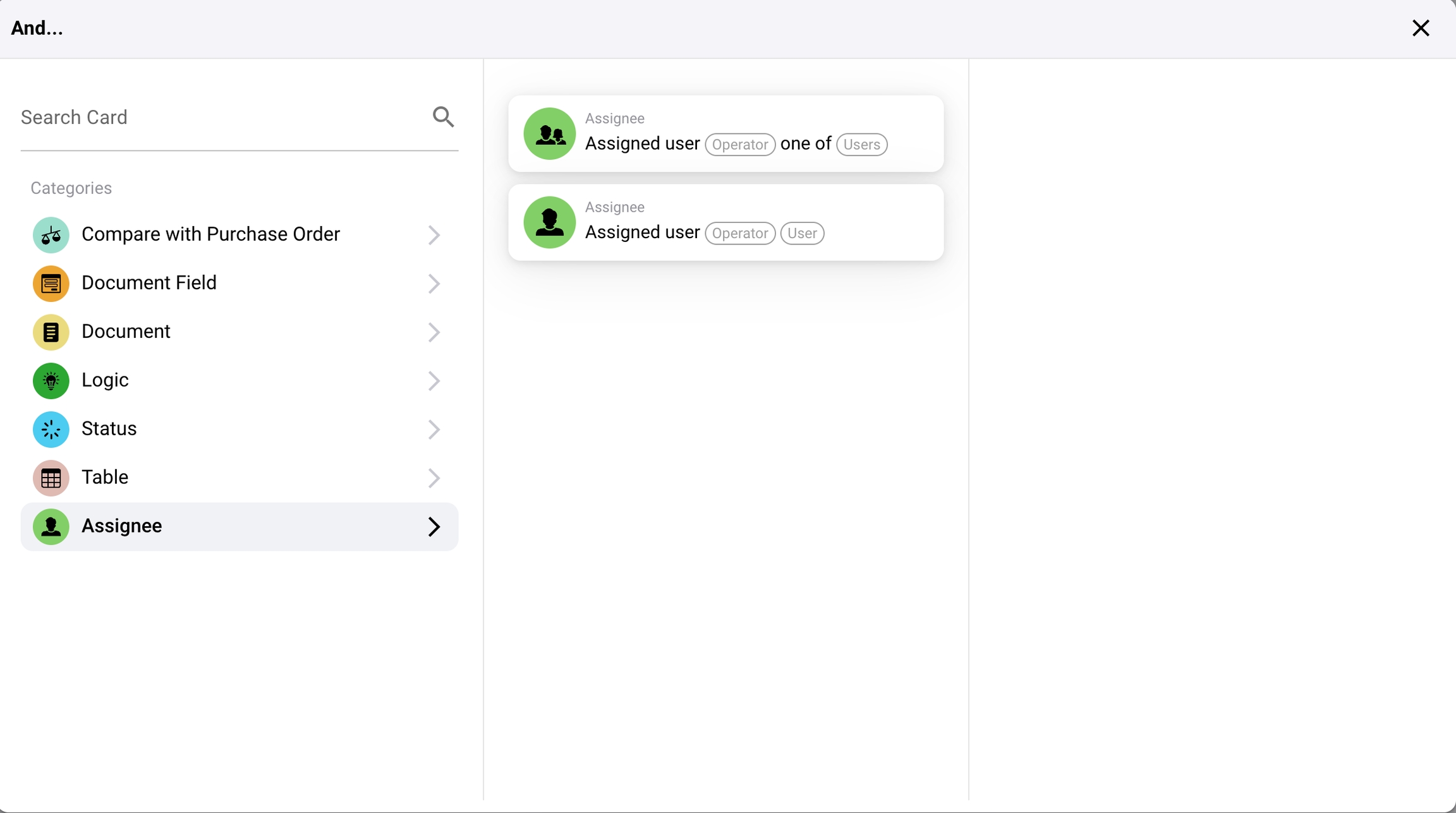Click the single-user icon on second Assignee card
Image resolution: width=1456 pixels, height=813 pixels.
[x=549, y=222]
